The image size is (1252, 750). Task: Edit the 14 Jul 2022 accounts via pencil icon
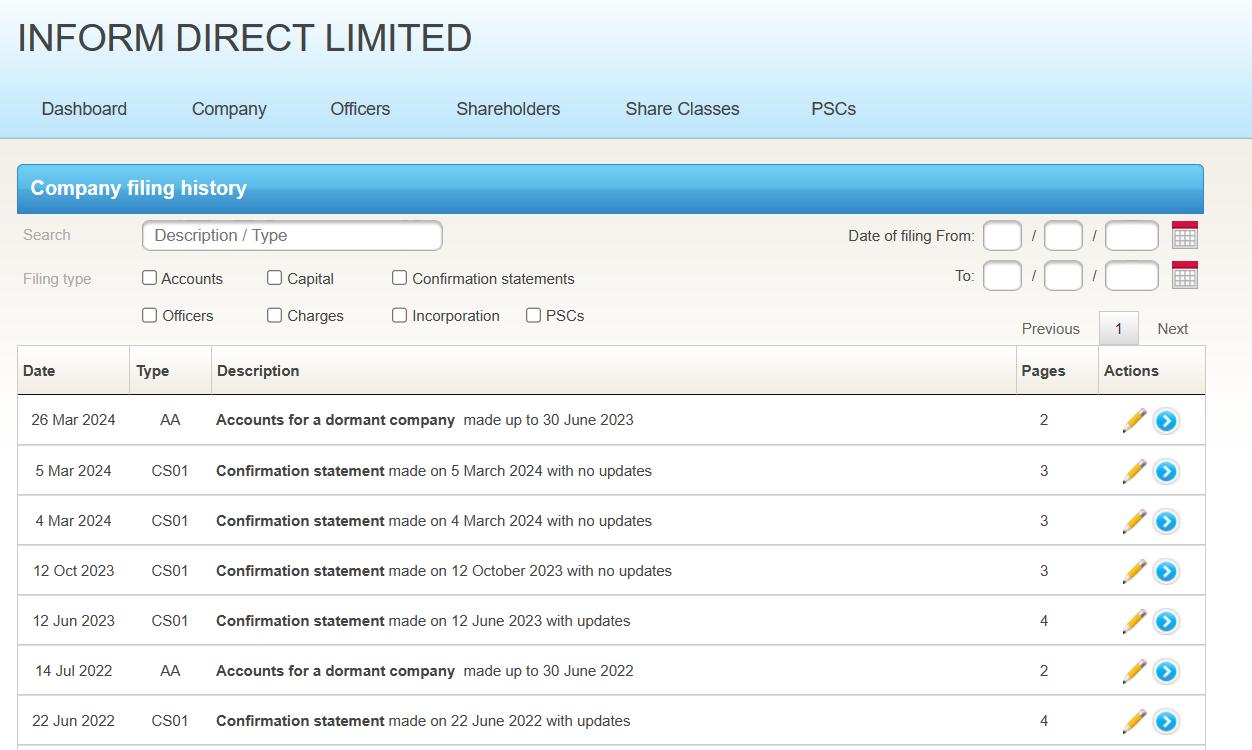coord(1134,670)
